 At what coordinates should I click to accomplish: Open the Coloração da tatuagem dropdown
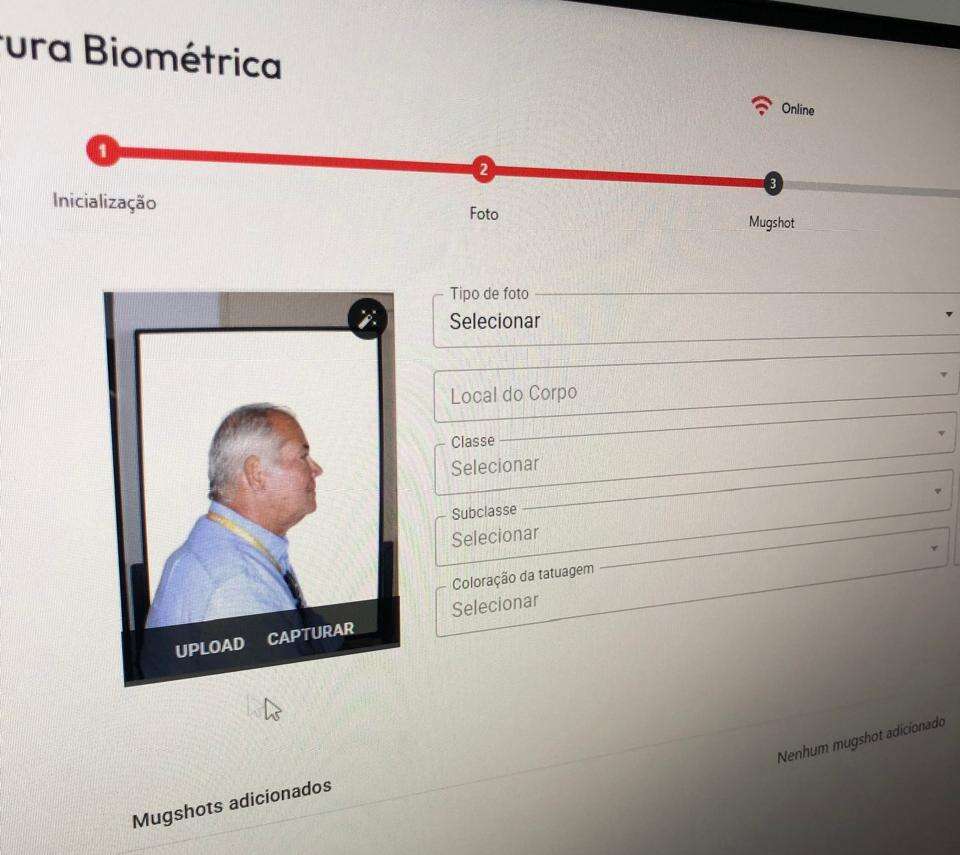coord(691,585)
